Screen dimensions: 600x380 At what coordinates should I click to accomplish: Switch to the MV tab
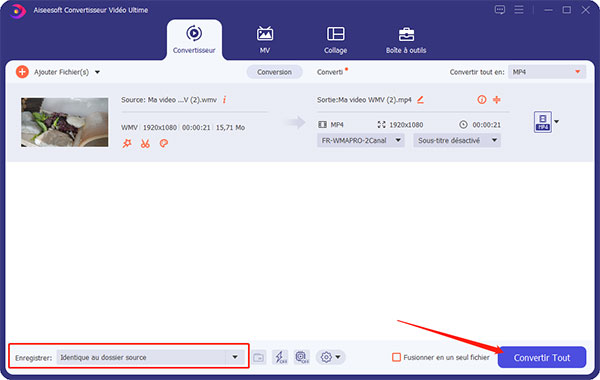(x=265, y=40)
